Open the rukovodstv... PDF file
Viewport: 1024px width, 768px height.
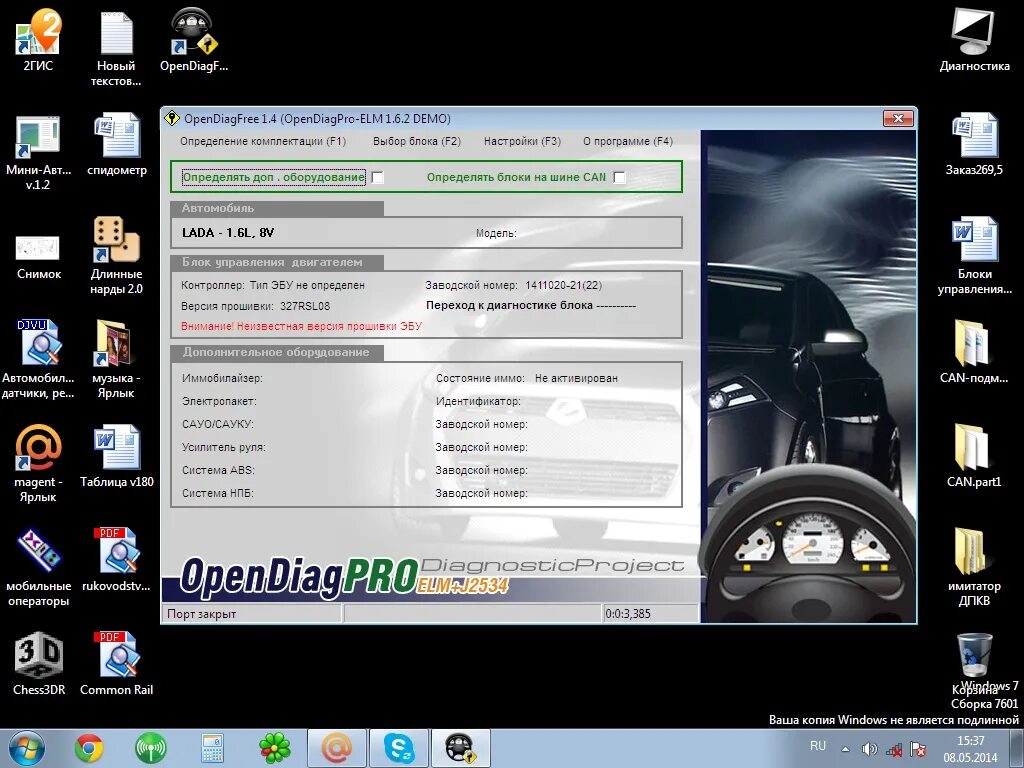click(x=116, y=559)
